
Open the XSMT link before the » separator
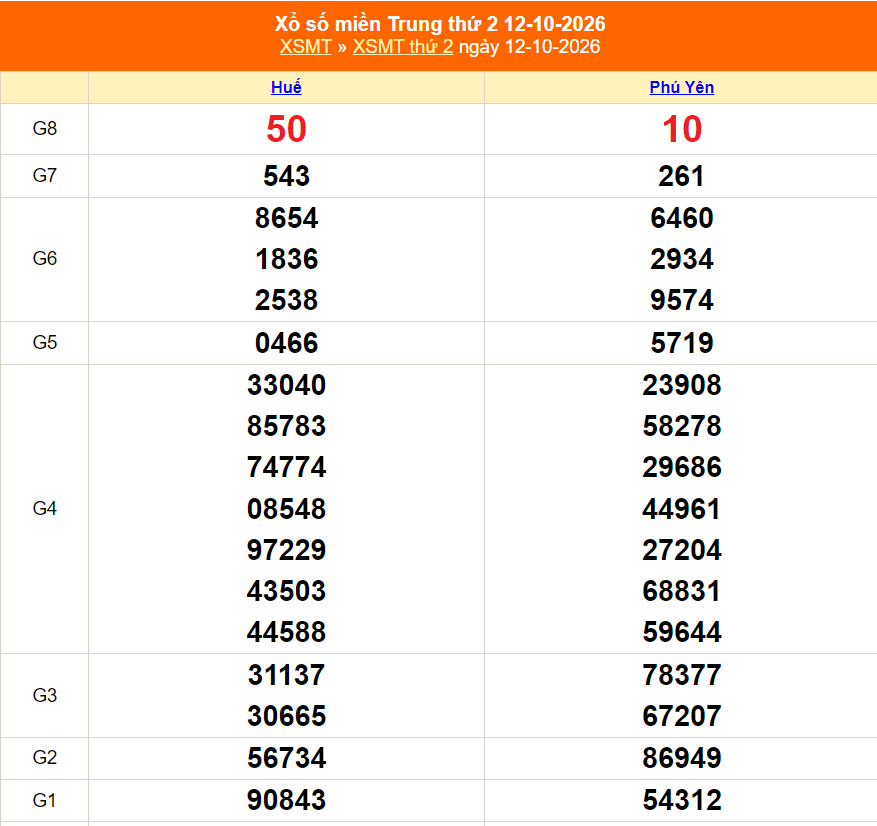pyautogui.click(x=305, y=46)
